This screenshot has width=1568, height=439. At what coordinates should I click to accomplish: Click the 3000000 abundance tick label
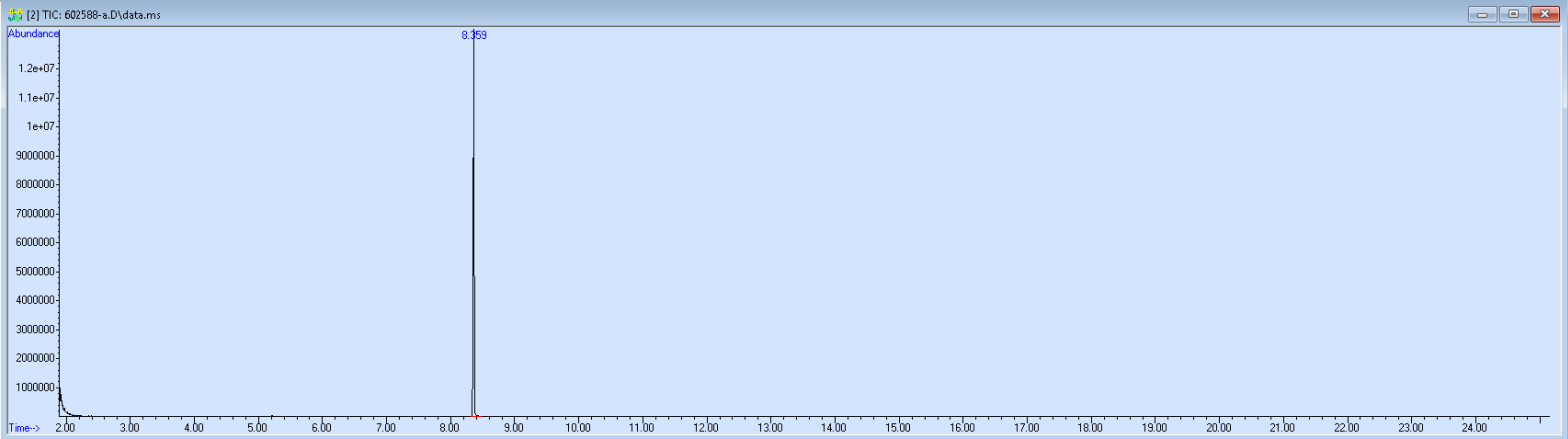(36, 329)
